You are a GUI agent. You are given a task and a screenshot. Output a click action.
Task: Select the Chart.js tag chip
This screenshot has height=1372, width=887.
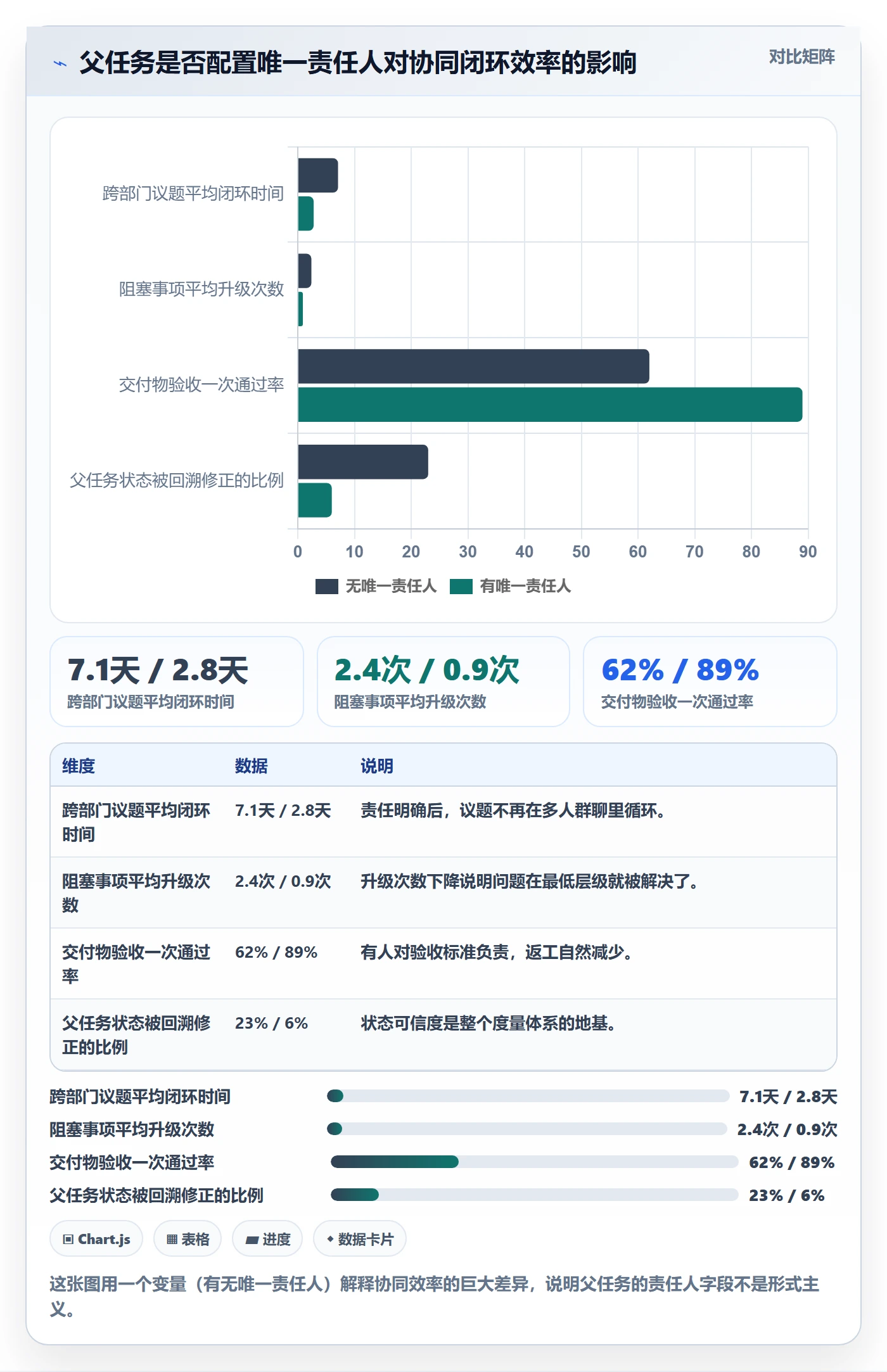96,1238
